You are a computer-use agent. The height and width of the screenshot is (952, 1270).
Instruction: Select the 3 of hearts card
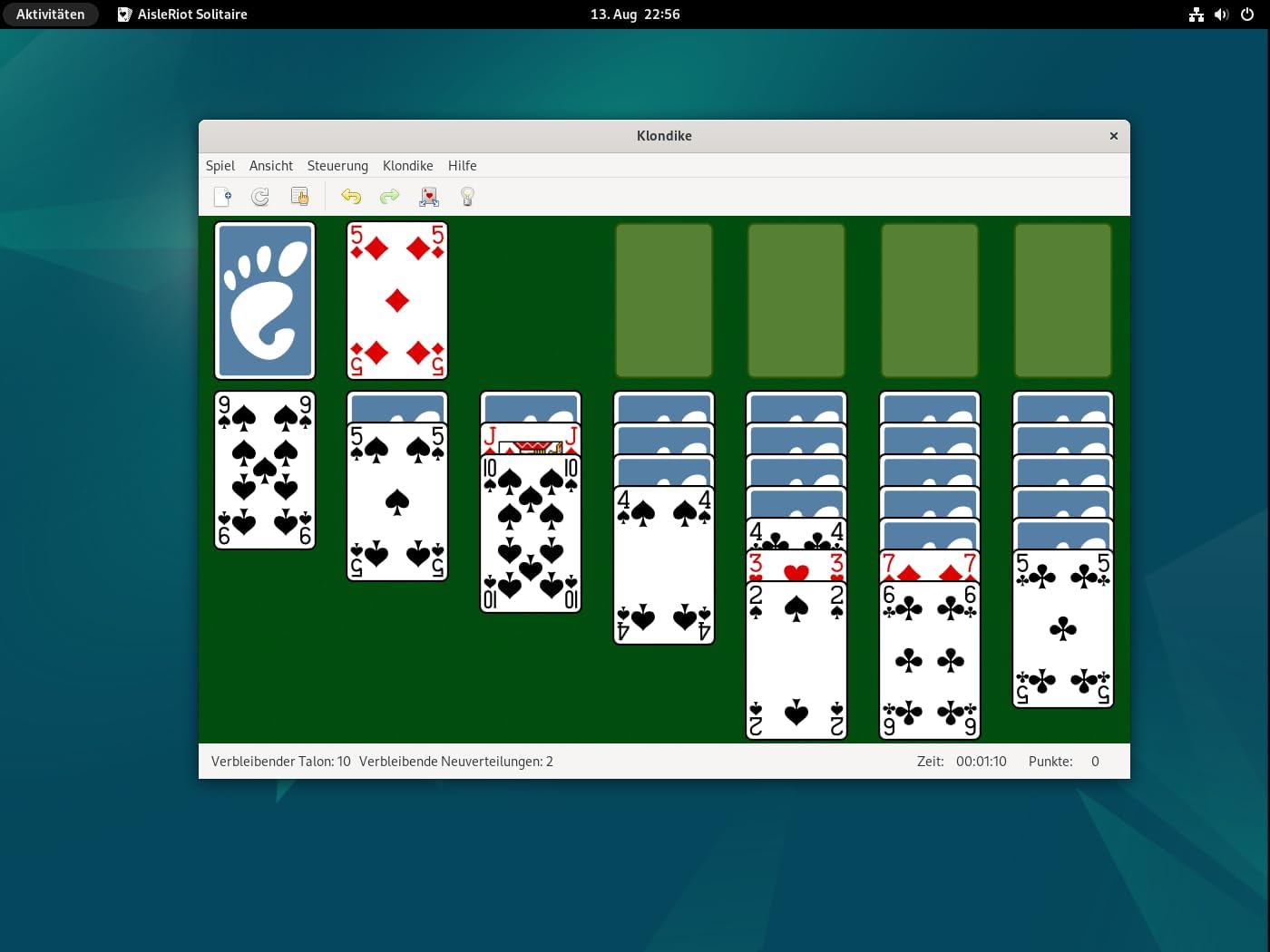pyautogui.click(x=796, y=567)
